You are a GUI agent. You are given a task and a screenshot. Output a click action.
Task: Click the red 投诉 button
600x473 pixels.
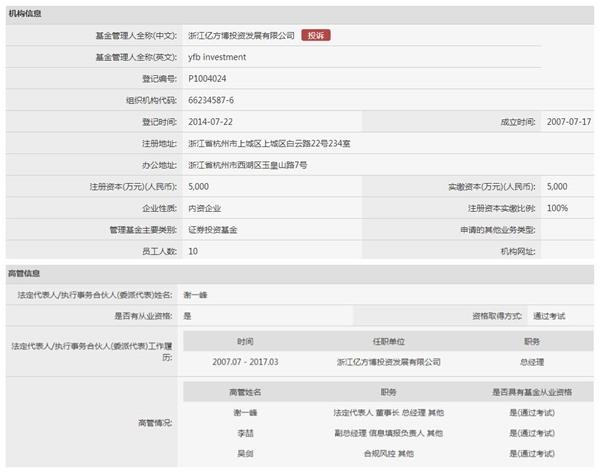[316, 35]
